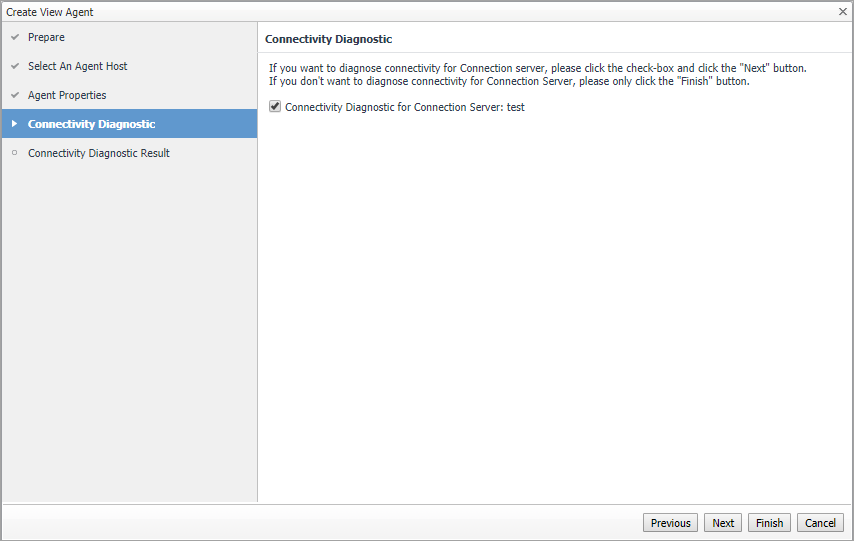This screenshot has width=854, height=541.
Task: Close the Create View Agent dialog with X
Action: 843,11
